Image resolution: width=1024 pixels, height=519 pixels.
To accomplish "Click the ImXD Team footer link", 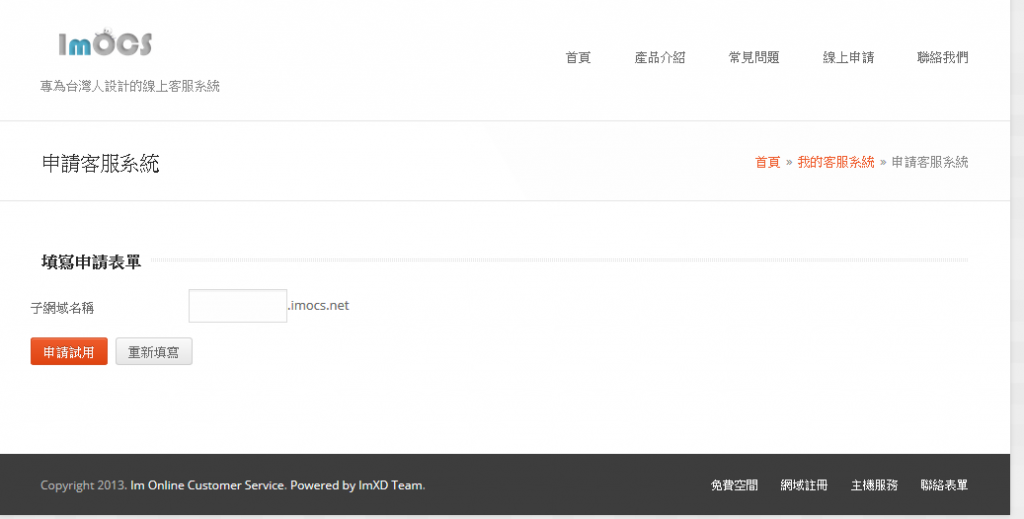I will click(x=390, y=485).
